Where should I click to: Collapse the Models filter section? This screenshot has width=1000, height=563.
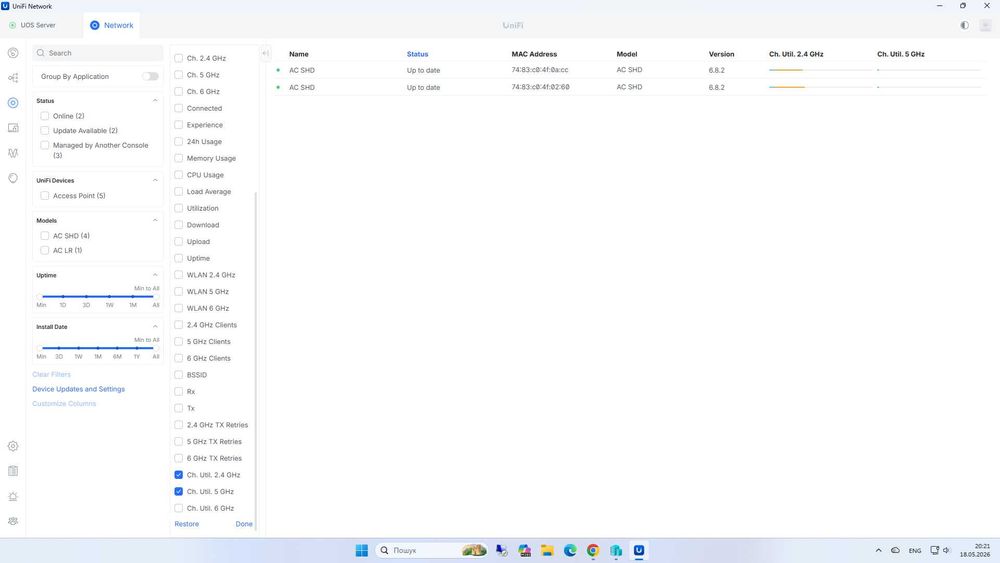pos(155,221)
